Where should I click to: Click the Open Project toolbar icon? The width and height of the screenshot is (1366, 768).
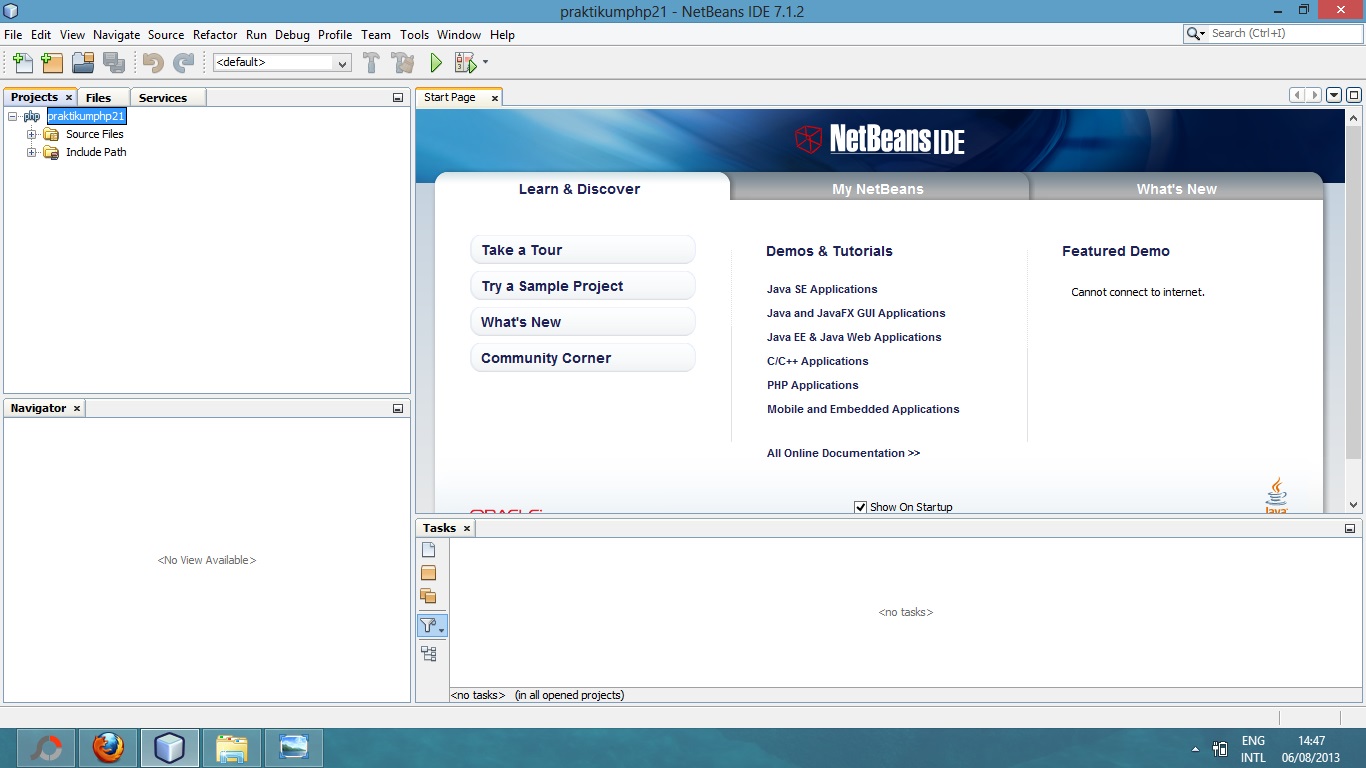[x=83, y=63]
